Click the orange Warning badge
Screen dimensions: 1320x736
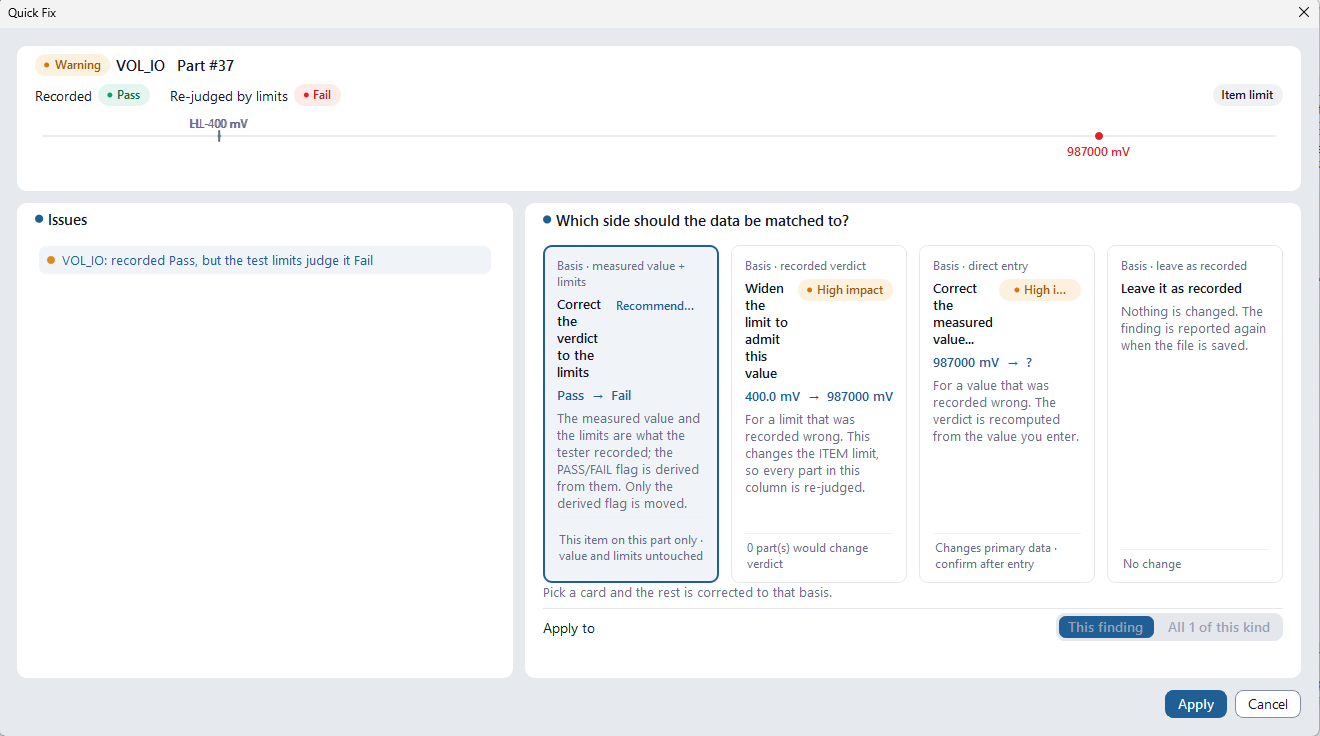72,65
